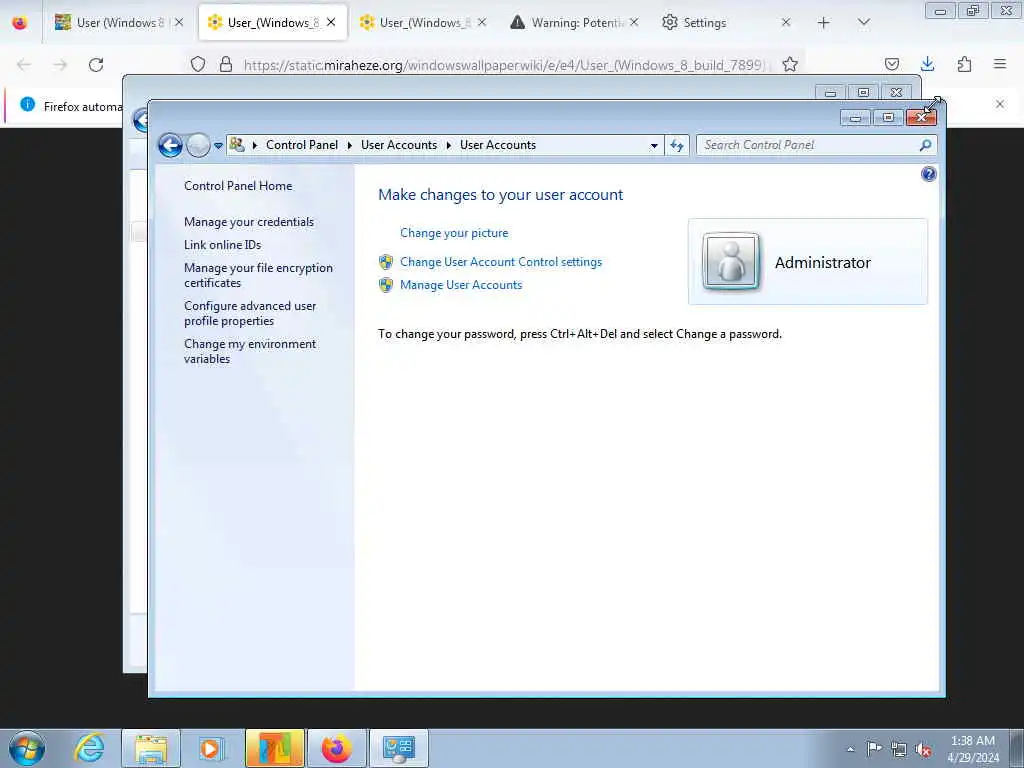Dismiss the Firefox notification bar

pyautogui.click(x=1000, y=104)
